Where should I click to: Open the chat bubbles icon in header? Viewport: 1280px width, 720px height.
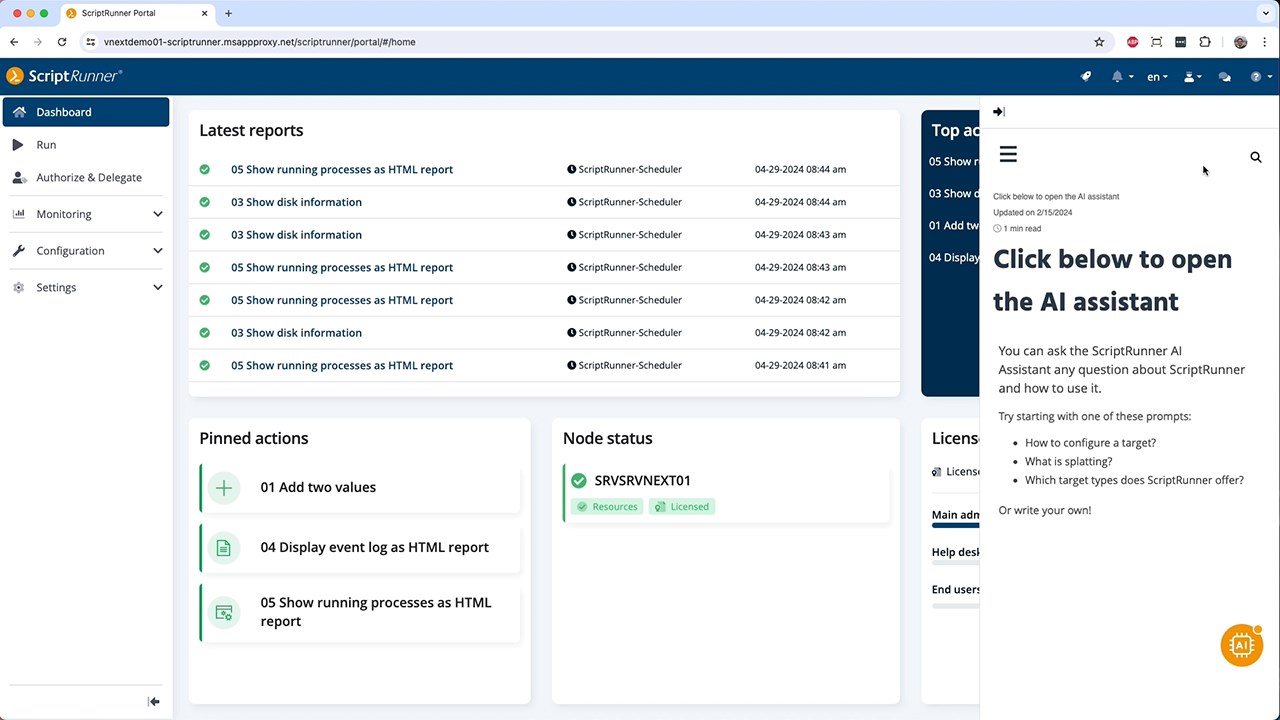tap(1224, 76)
